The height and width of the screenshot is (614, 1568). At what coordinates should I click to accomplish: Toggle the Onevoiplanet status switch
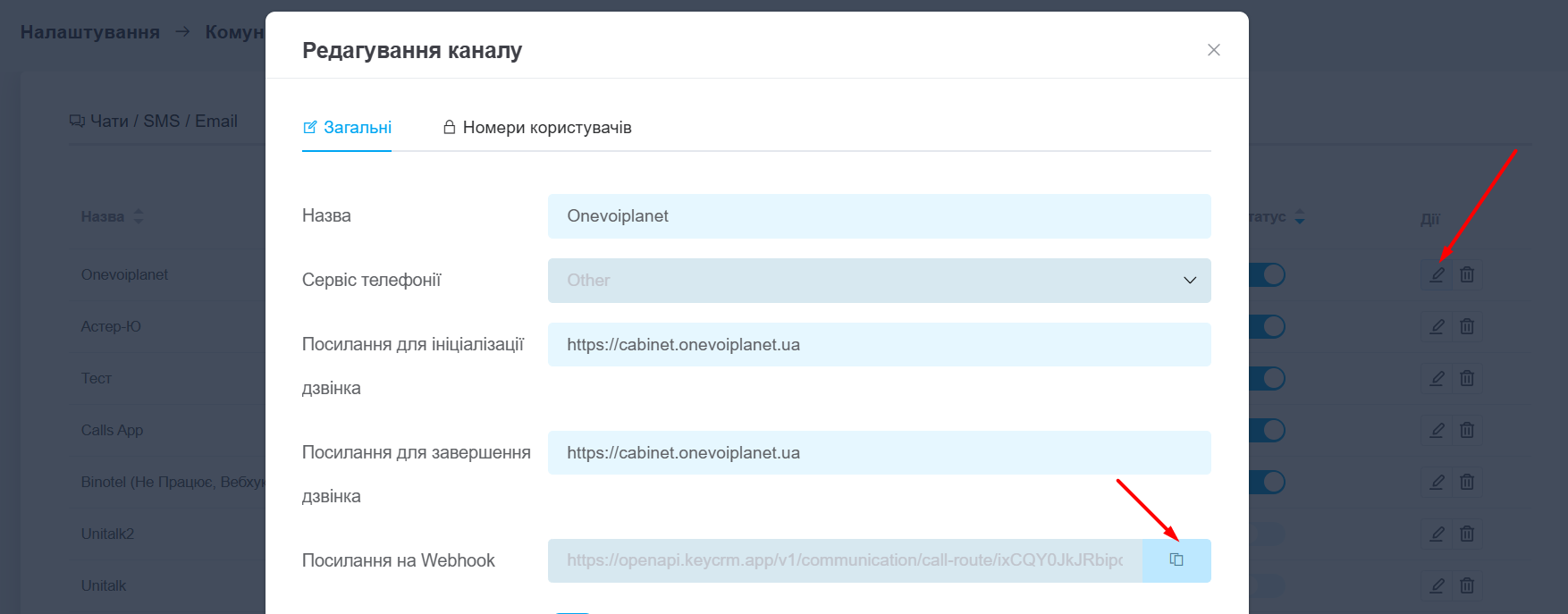[1267, 274]
